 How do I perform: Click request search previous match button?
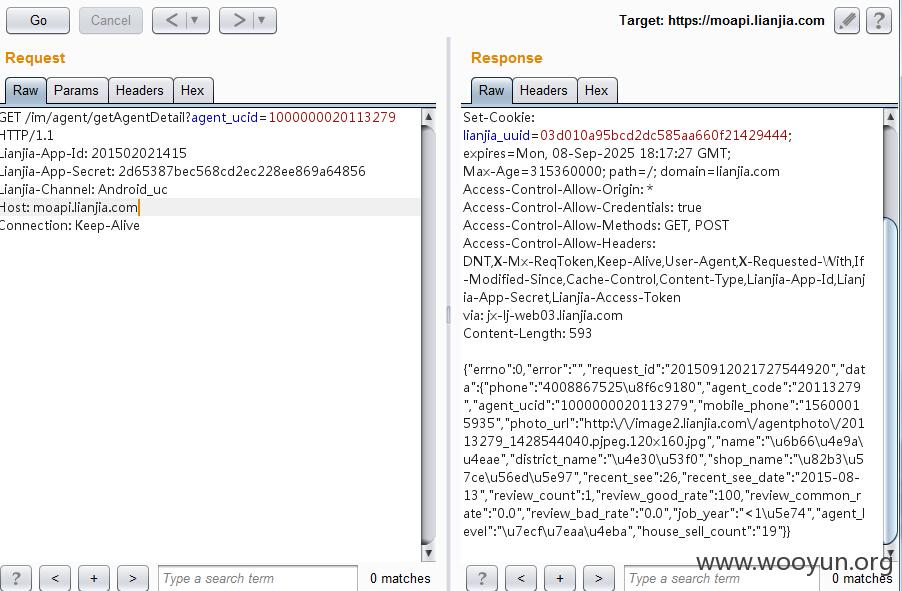(x=55, y=578)
